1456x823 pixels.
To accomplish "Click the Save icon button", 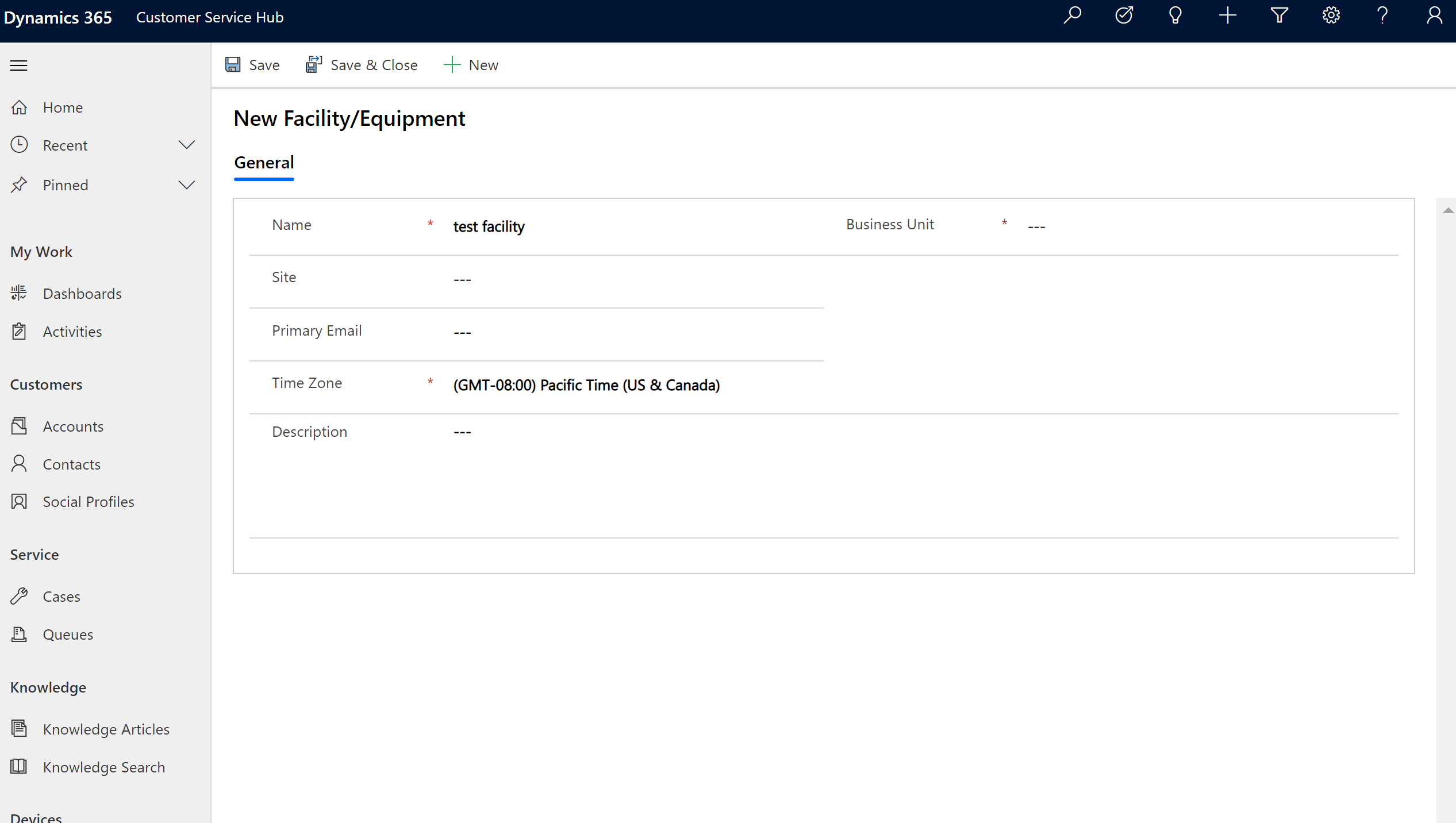I will click(233, 65).
